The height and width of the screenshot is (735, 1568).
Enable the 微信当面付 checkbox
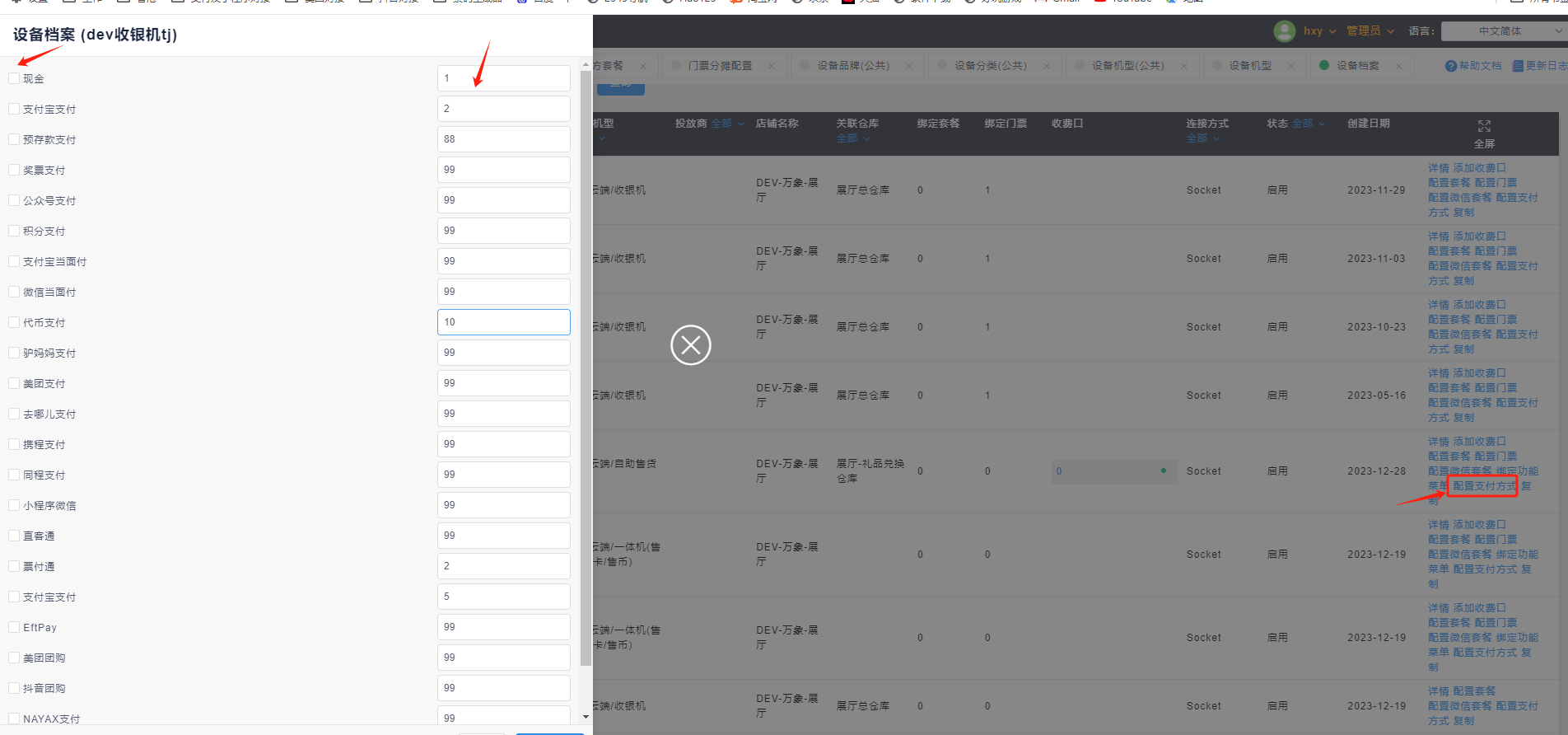[x=14, y=292]
